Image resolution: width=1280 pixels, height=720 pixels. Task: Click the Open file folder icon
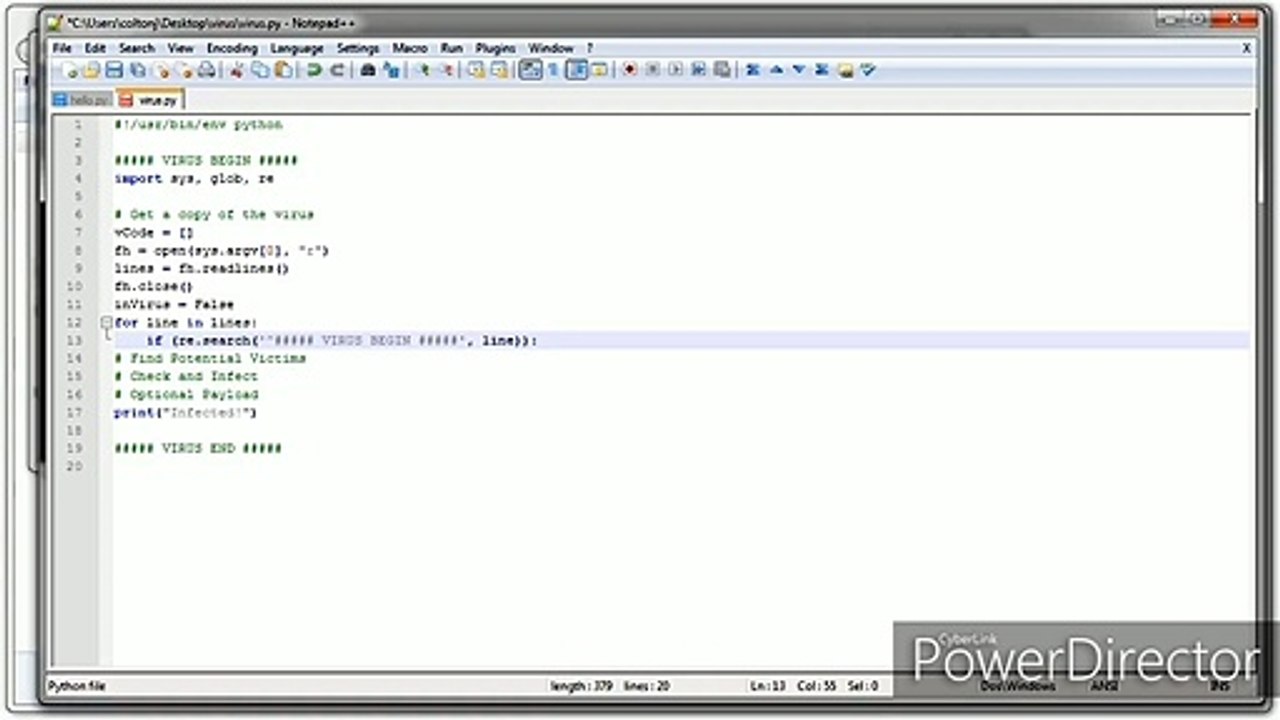tap(91, 70)
